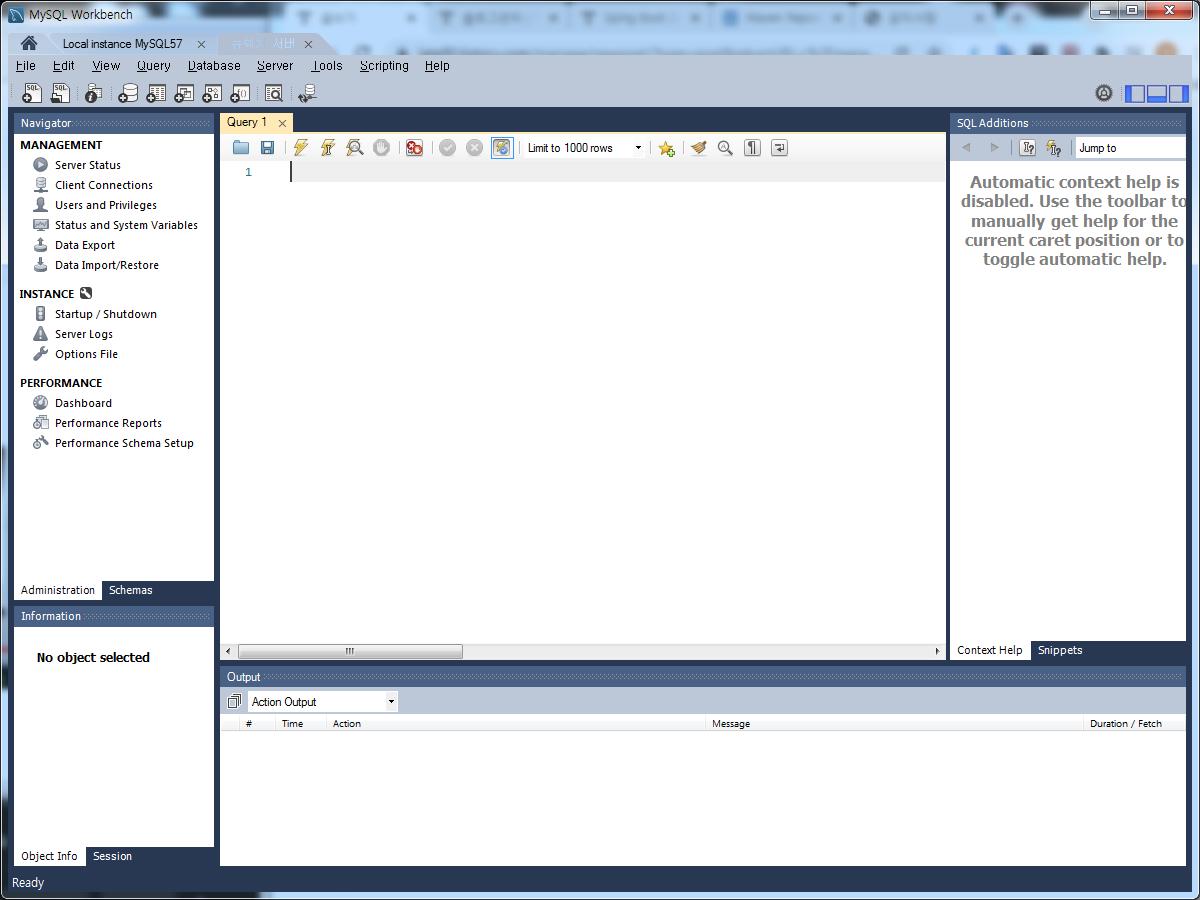Open a script file in the query editor
Viewport: 1200px width, 900px height.
point(241,148)
